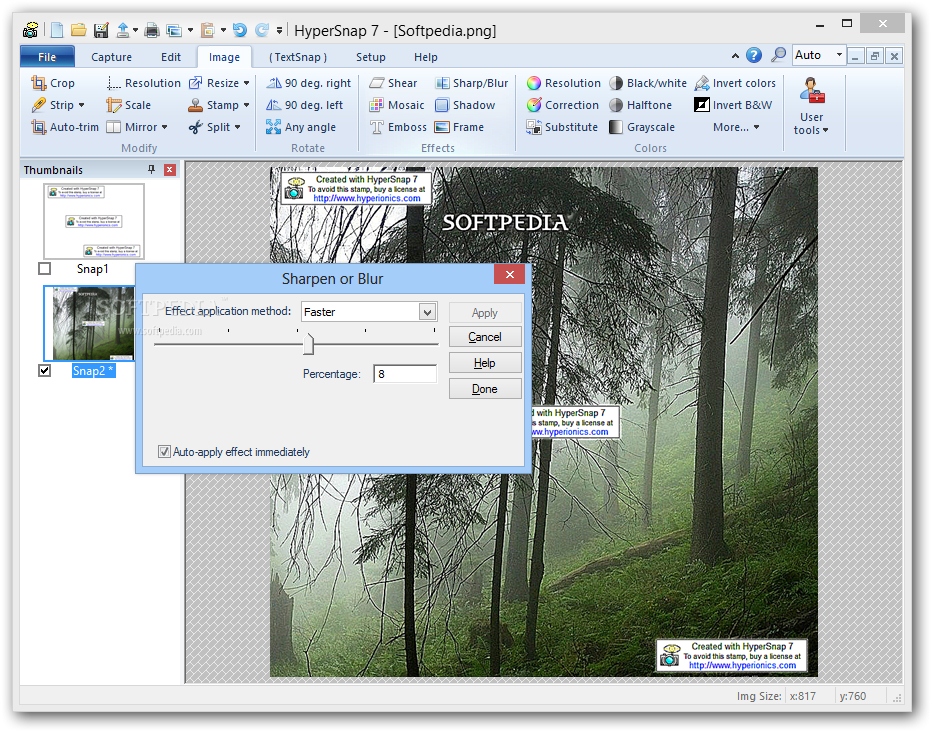Viewport: 932px width, 732px height.
Task: Click Apply in Sharpen or Blur dialog
Action: (x=485, y=313)
